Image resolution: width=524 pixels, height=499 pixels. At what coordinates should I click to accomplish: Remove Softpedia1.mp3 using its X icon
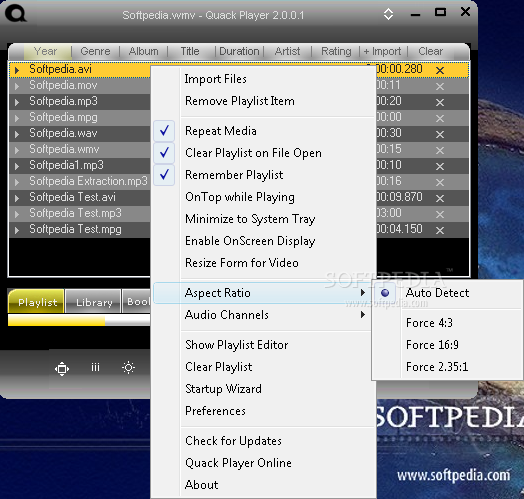440,166
